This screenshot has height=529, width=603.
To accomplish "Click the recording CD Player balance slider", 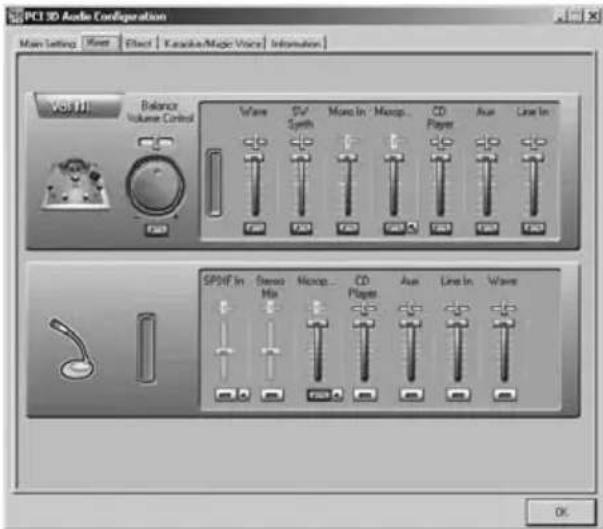I will click(x=364, y=308).
